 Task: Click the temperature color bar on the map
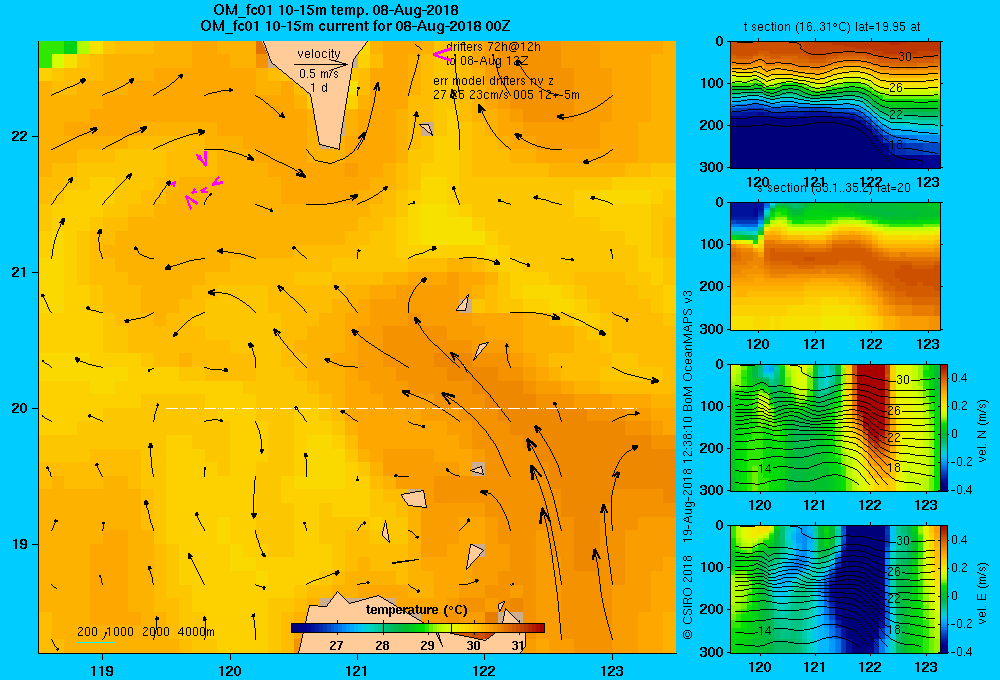coord(418,628)
